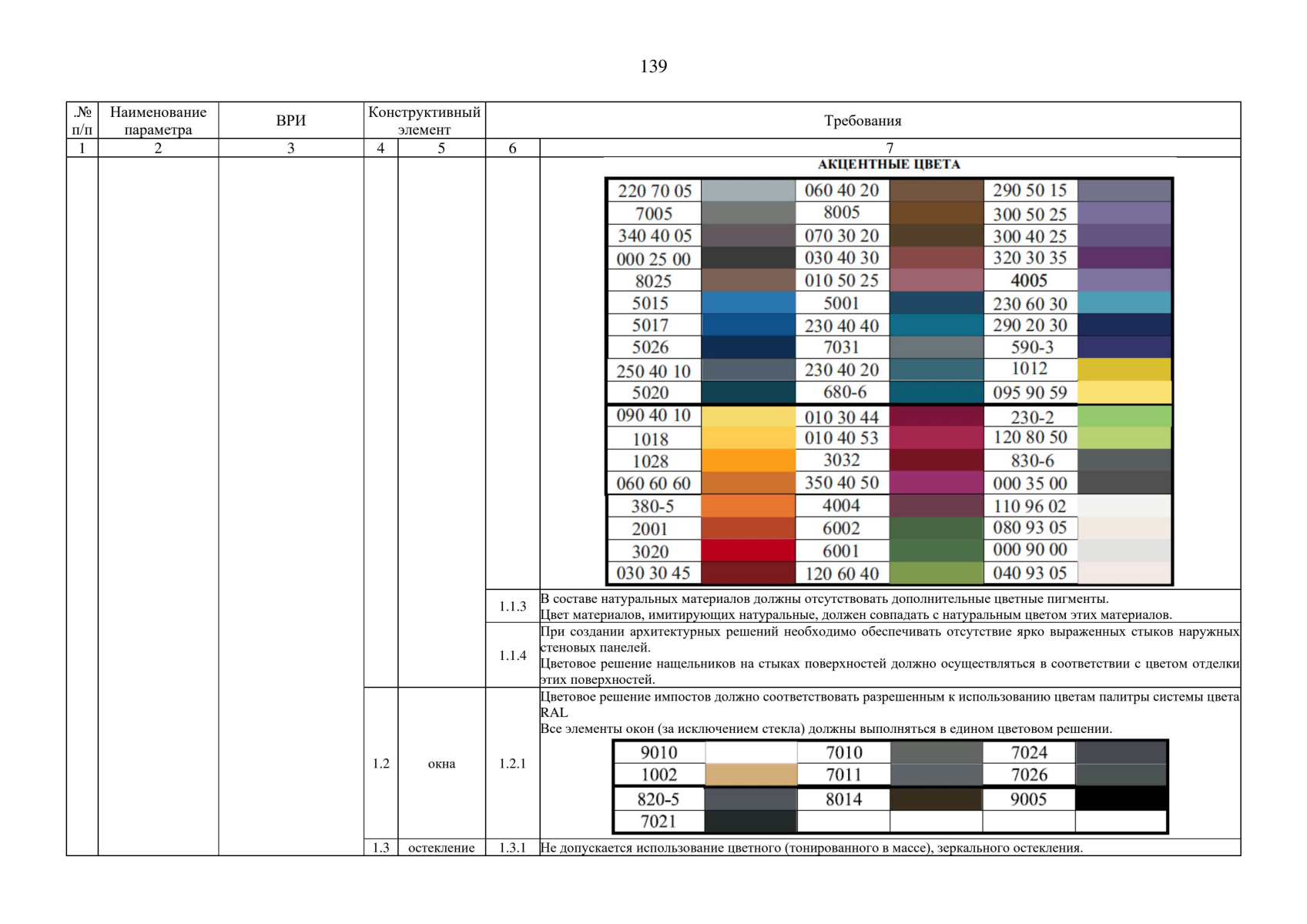Click the blue swatch beside code 5015
Viewport: 1307px width, 924px height.
(748, 303)
